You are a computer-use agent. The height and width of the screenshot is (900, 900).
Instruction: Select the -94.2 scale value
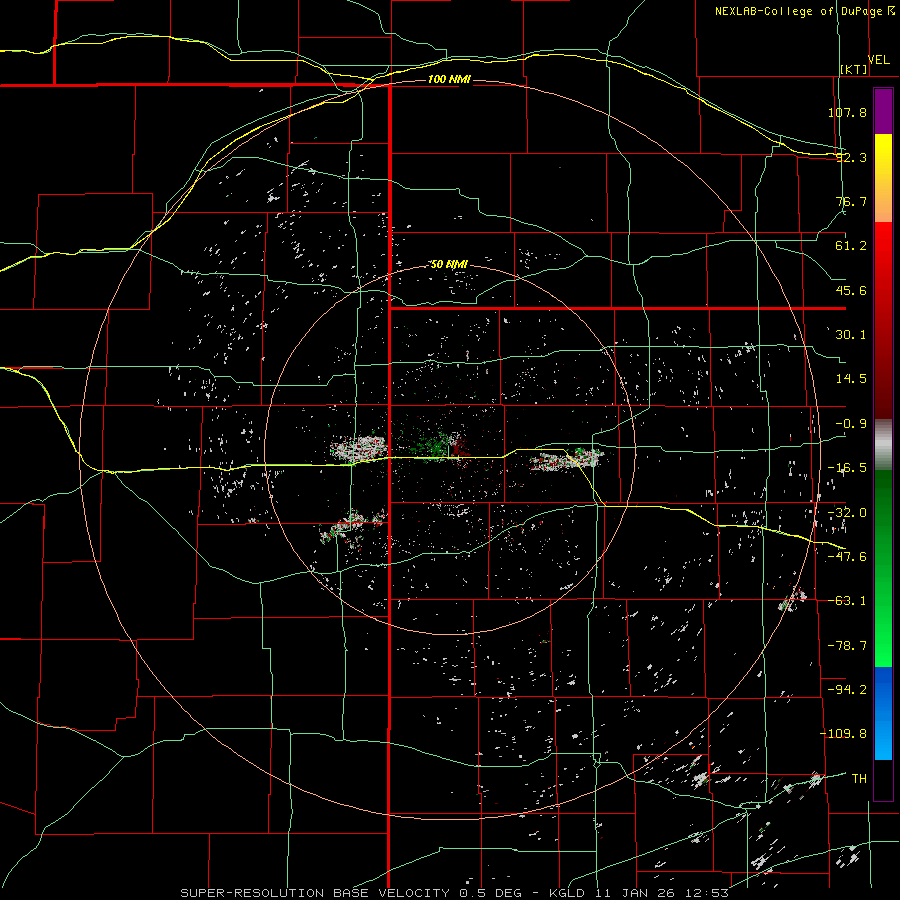tap(847, 689)
